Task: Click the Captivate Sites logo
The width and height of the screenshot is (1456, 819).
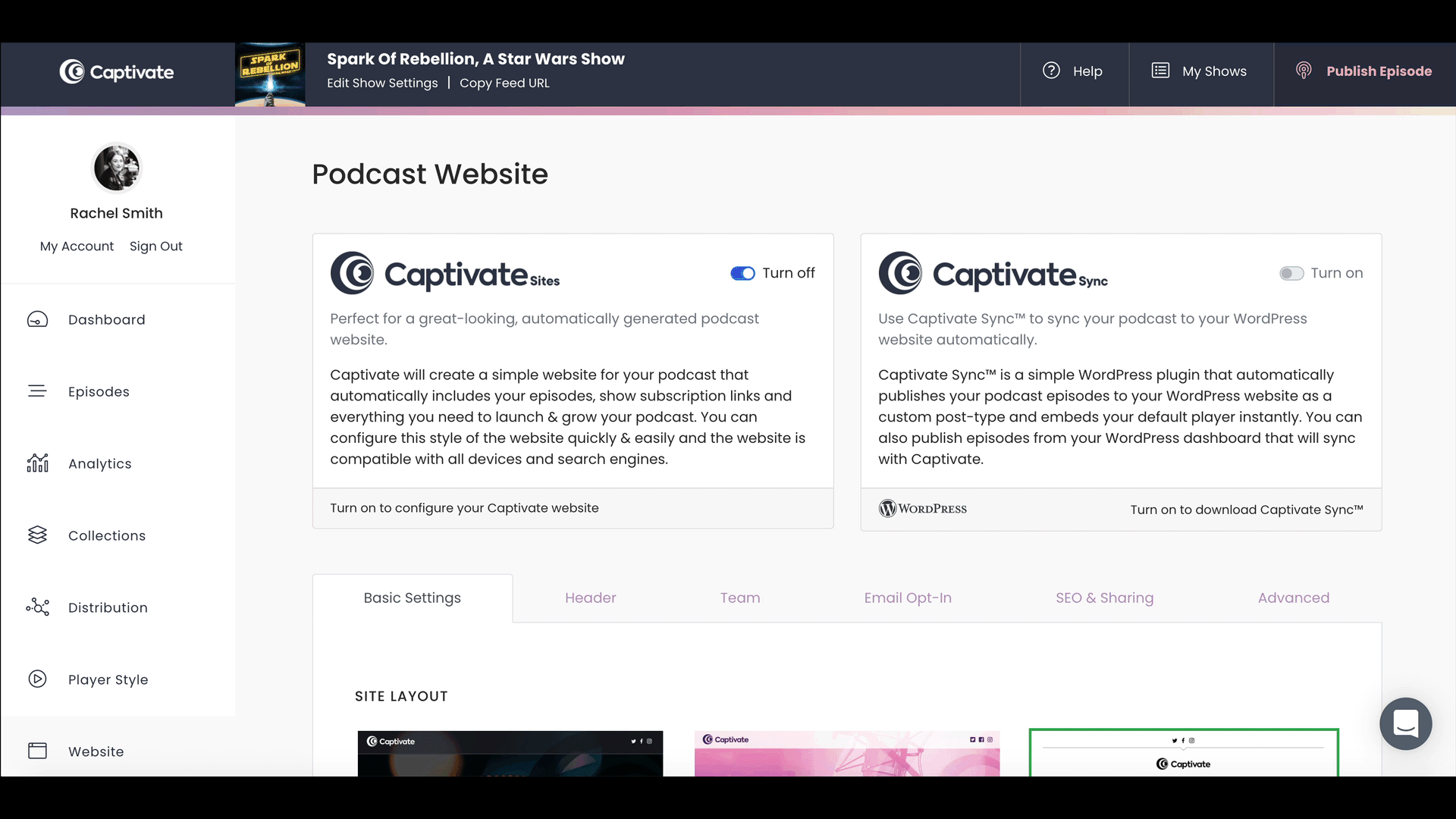Action: point(445,273)
